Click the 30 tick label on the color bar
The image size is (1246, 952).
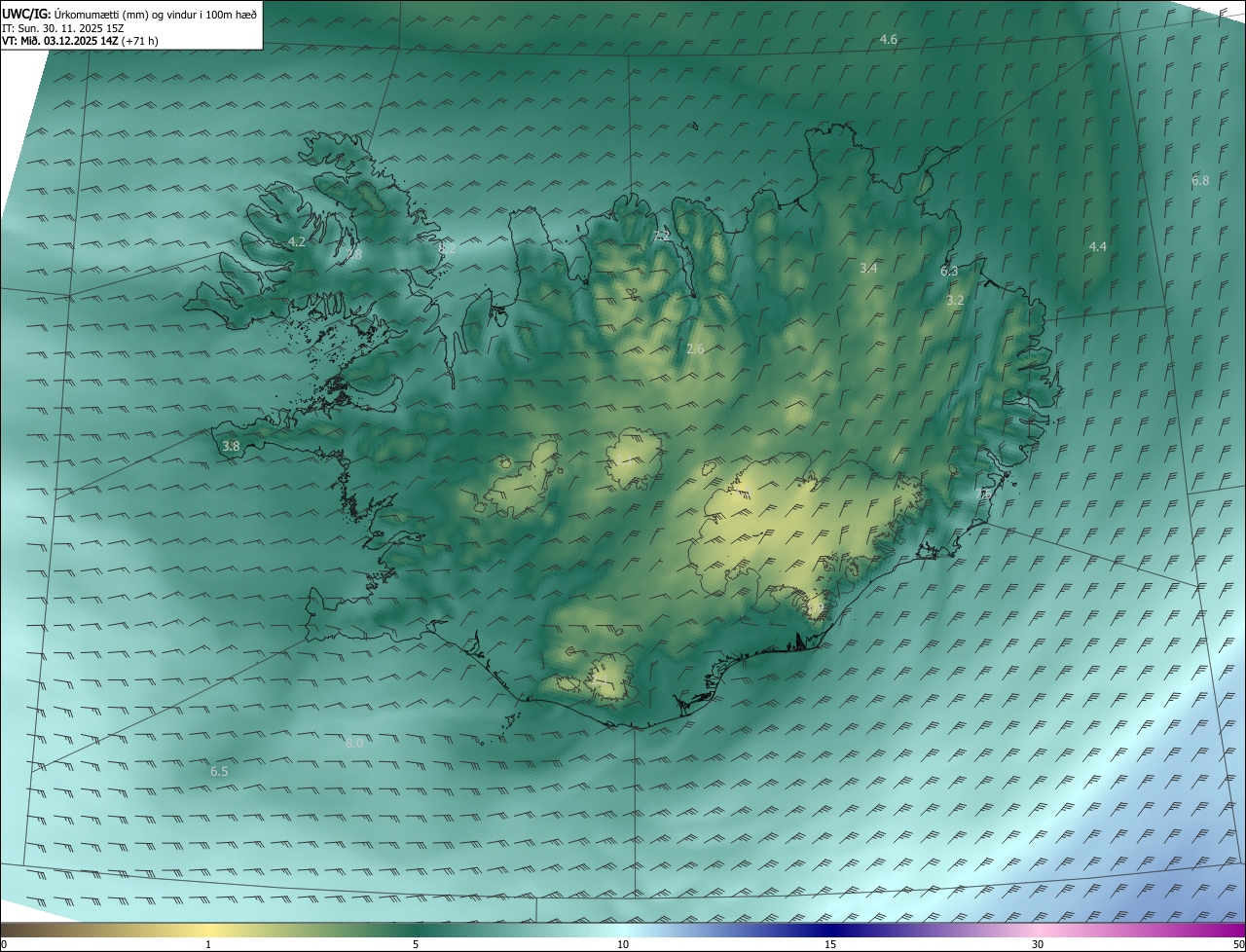(x=1038, y=944)
